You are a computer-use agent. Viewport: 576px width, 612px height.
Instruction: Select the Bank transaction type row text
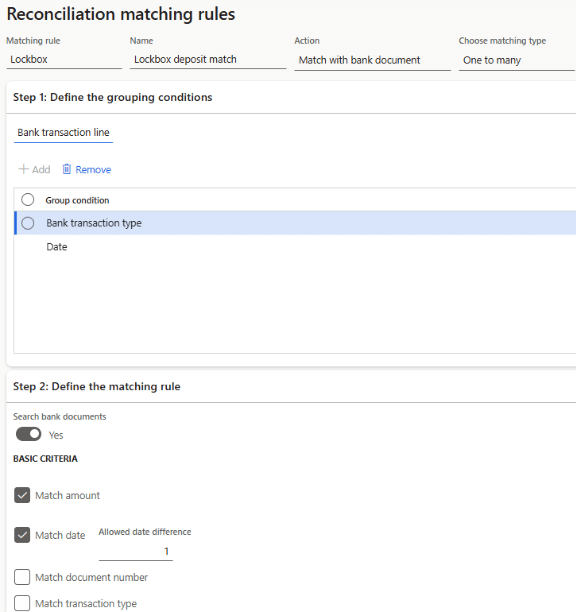click(x=94, y=223)
